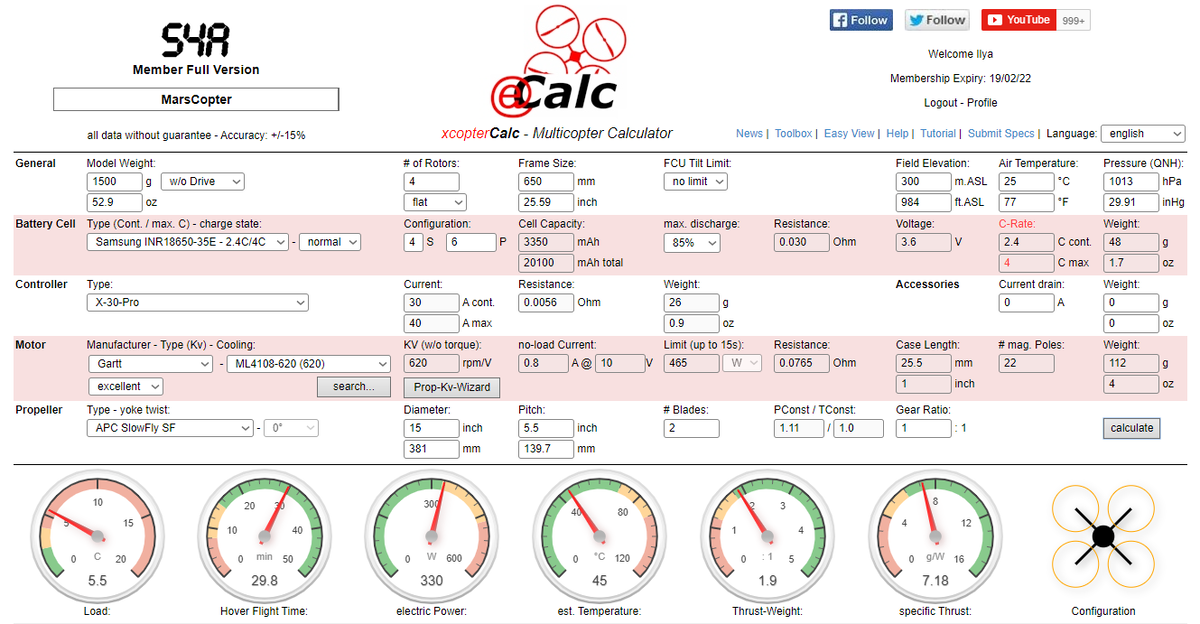1200x624 pixels.
Task: Click the Air Temperature °F field
Action: (x=1026, y=202)
